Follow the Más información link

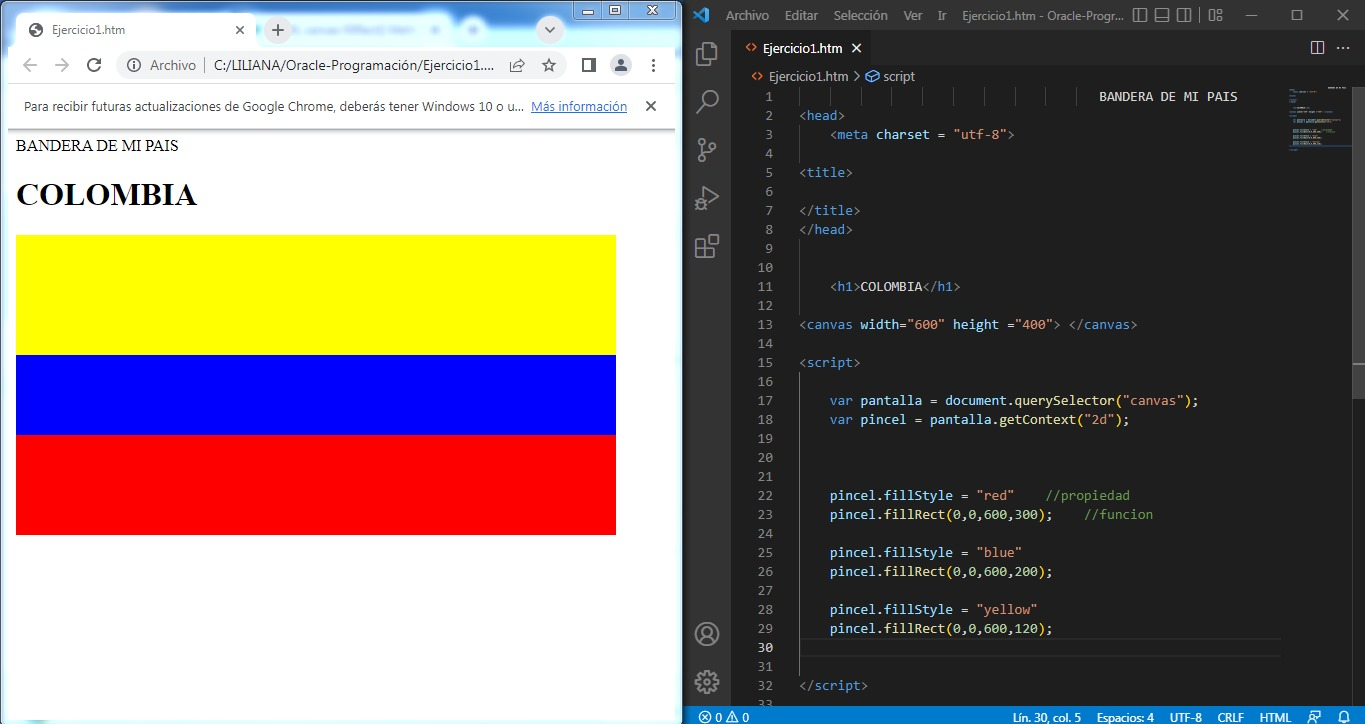pyautogui.click(x=579, y=106)
